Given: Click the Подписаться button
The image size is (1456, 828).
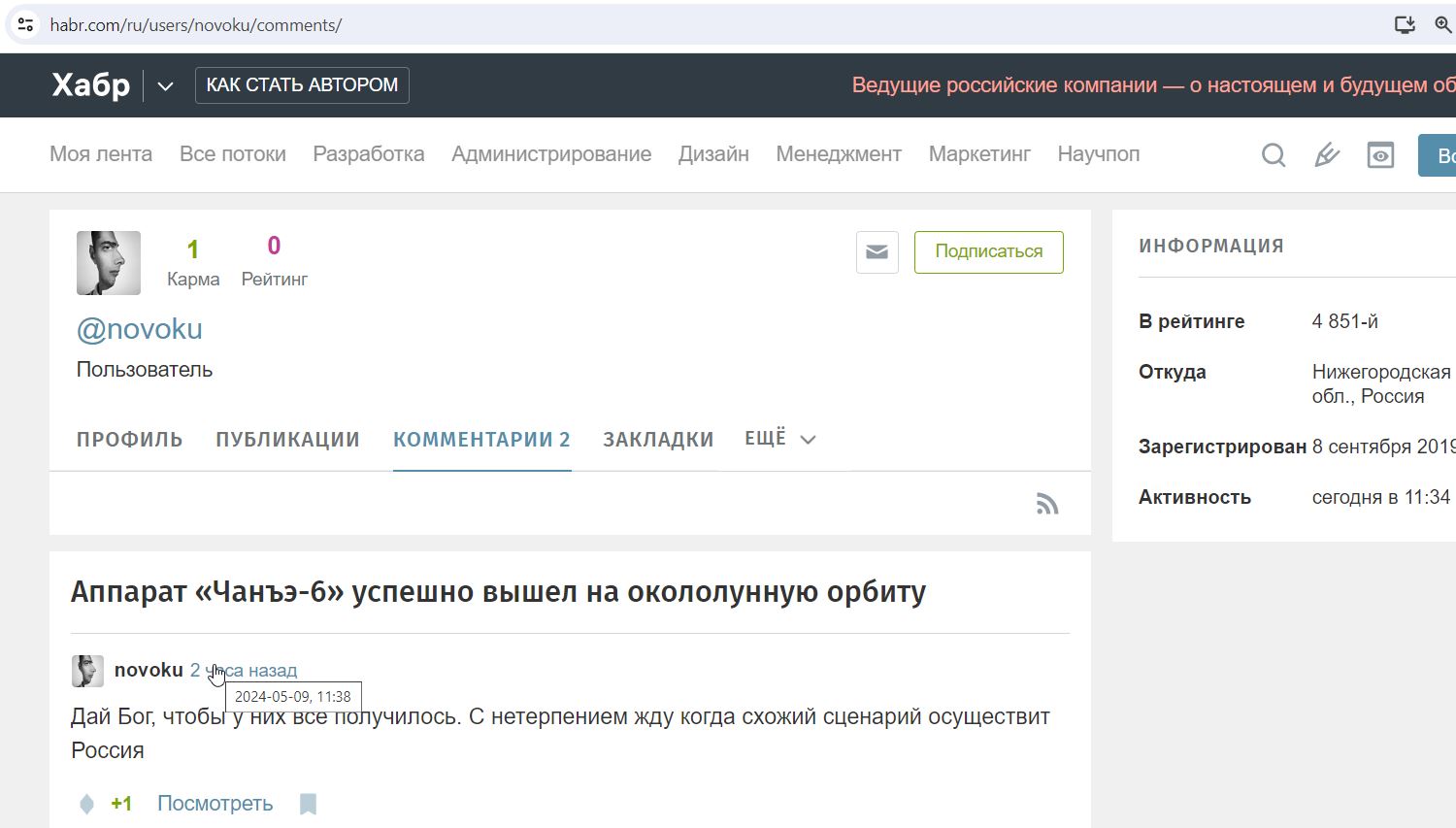Looking at the screenshot, I should point(989,252).
